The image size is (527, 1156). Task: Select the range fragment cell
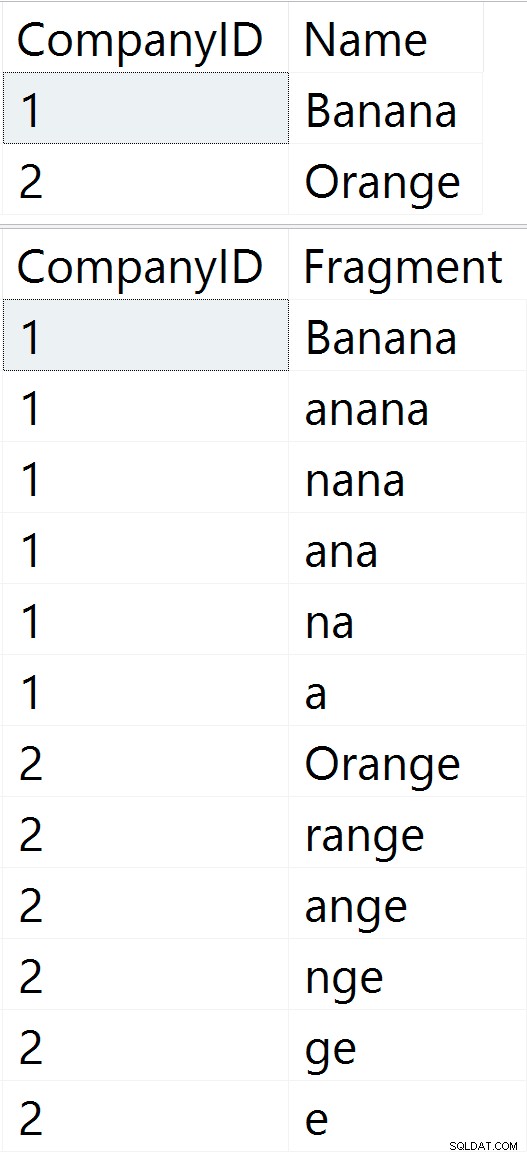click(x=408, y=832)
